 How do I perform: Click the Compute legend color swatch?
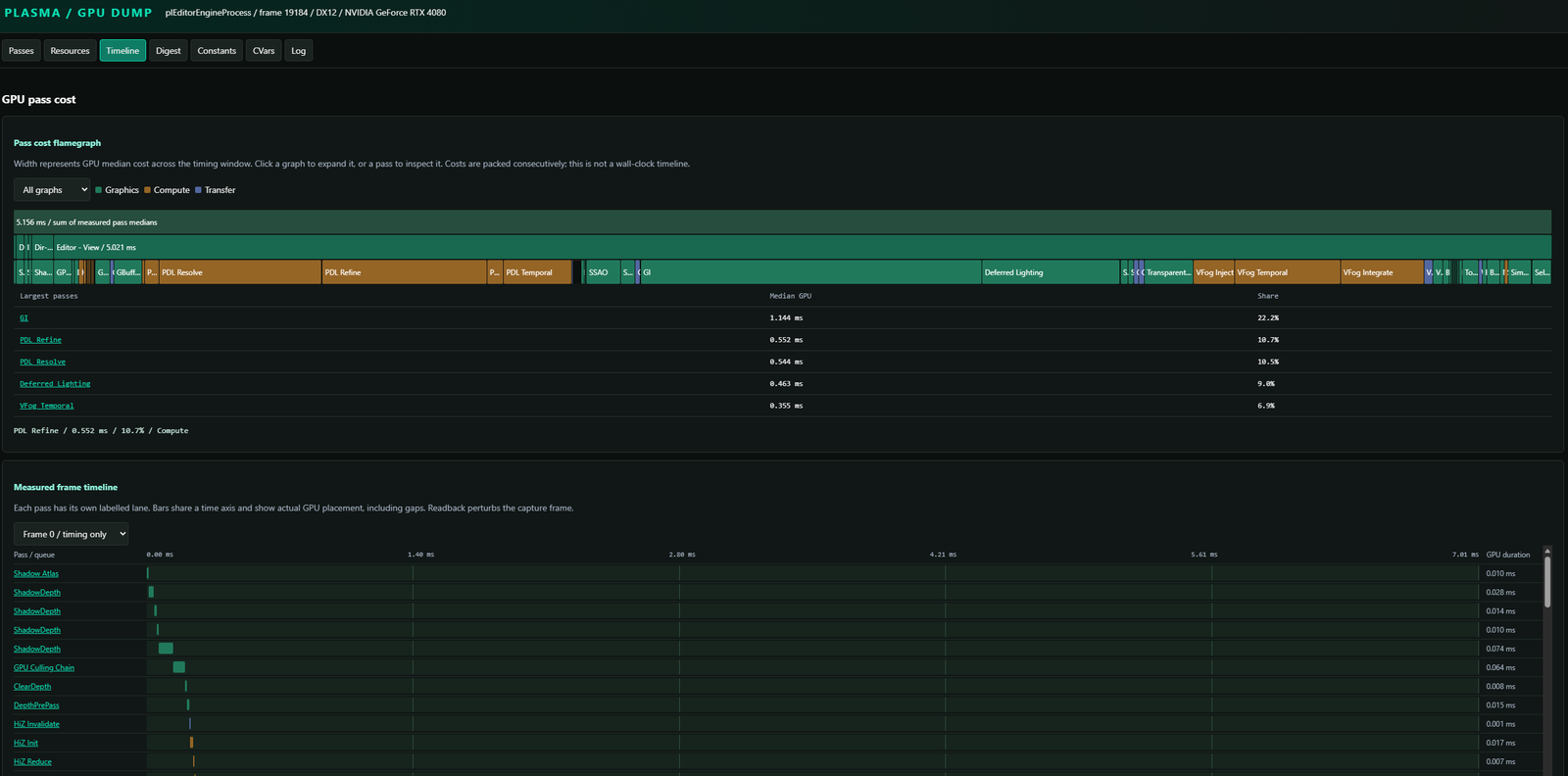(147, 190)
